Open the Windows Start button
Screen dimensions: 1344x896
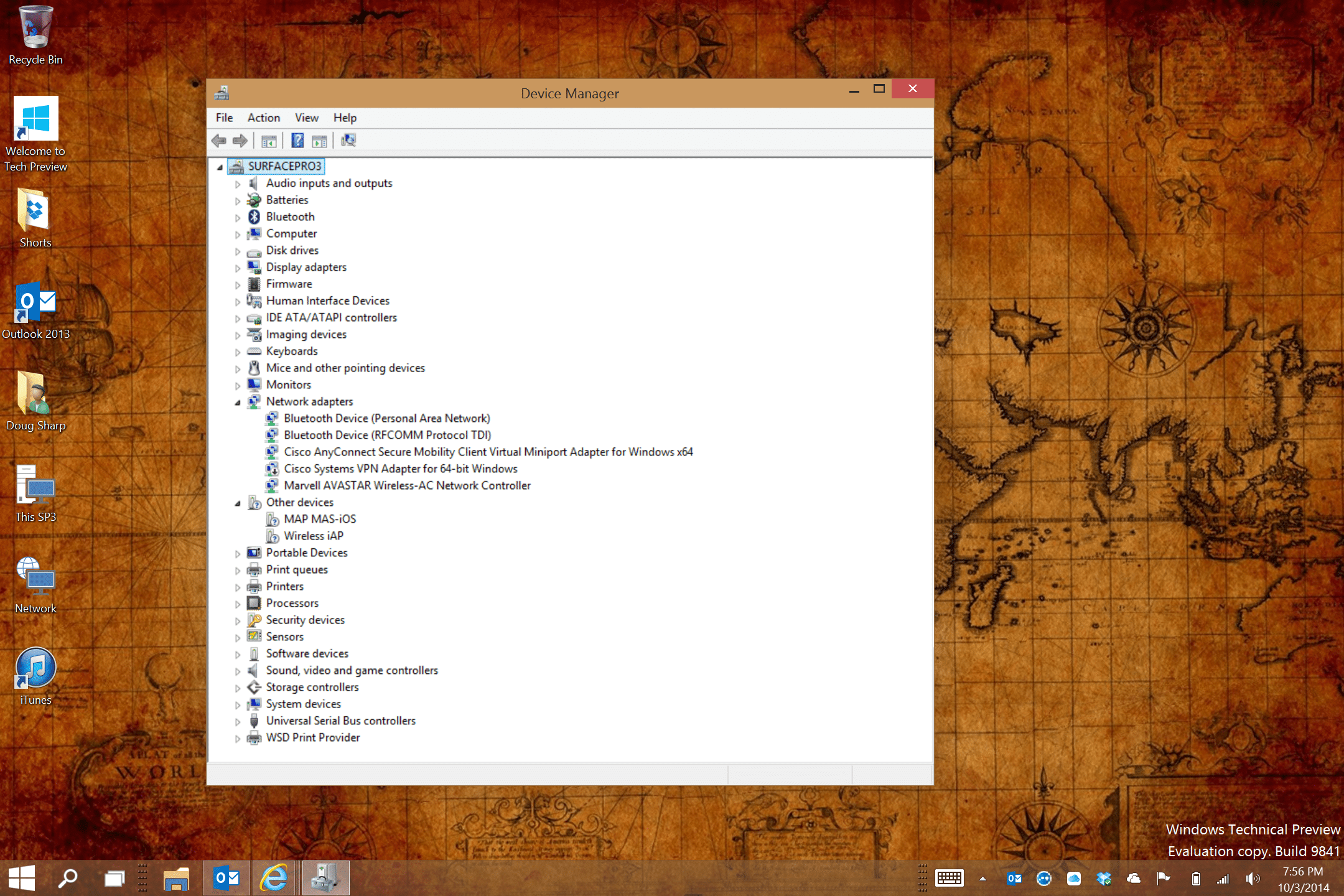(22, 878)
